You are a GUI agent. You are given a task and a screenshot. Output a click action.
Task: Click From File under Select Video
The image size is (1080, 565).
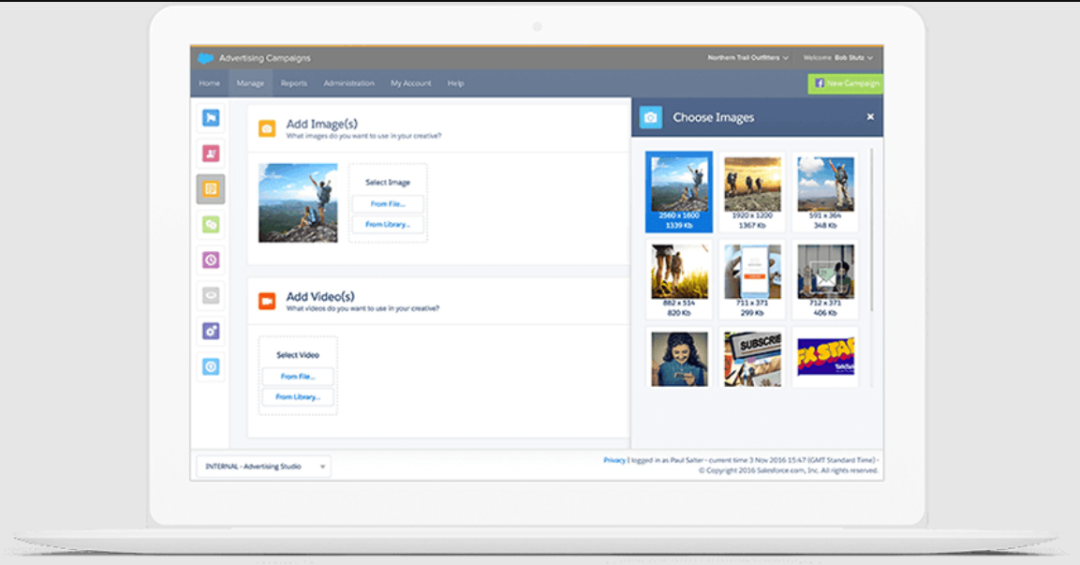coord(297,377)
